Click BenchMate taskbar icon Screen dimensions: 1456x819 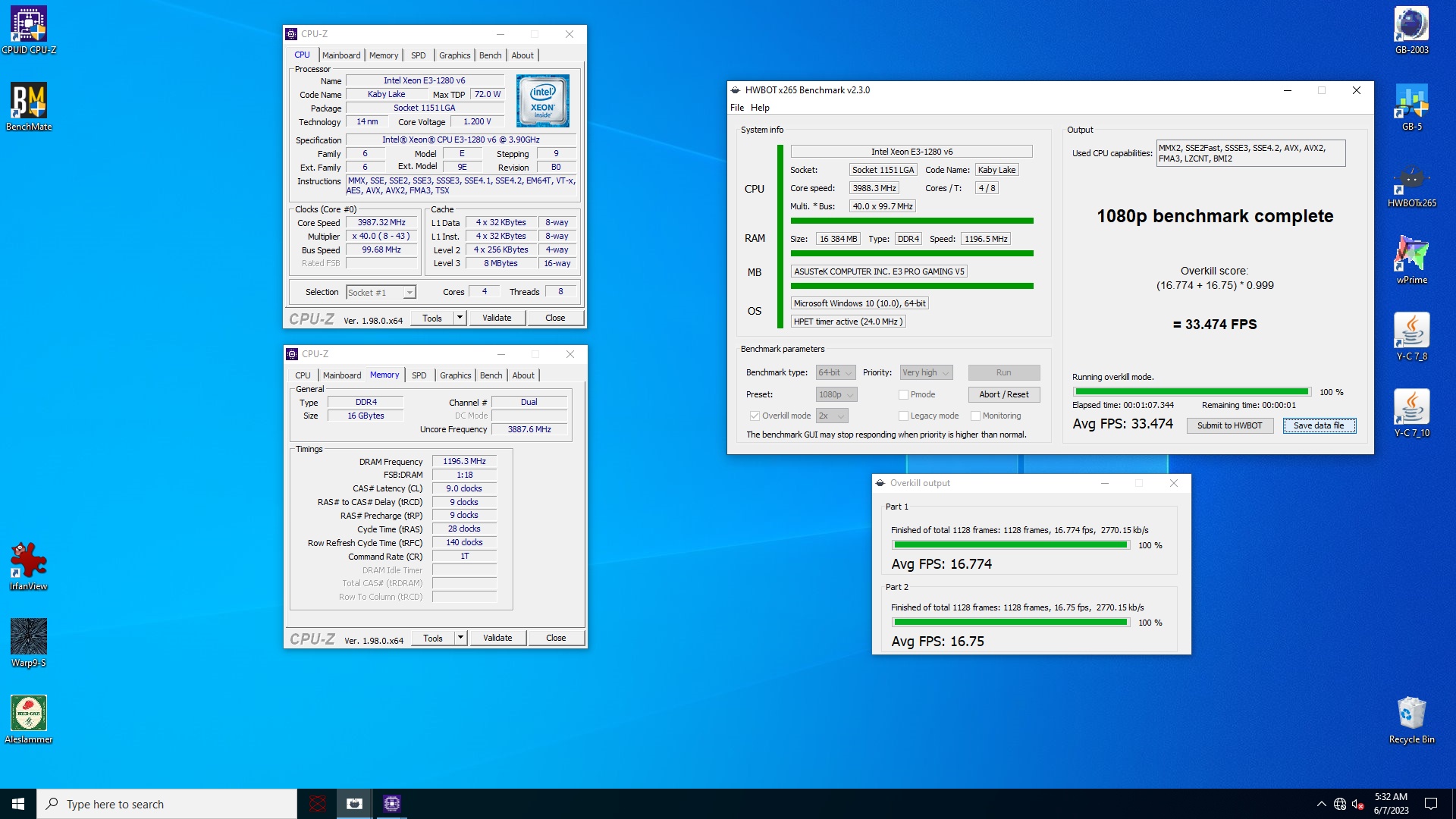pos(318,804)
